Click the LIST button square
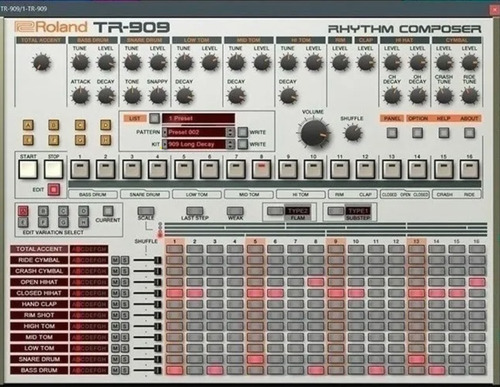 (154, 118)
